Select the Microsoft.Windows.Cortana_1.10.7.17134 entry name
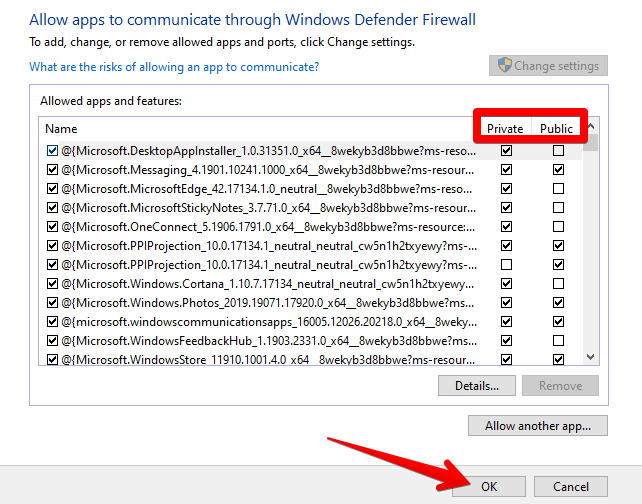Image resolution: width=642 pixels, height=504 pixels. (268, 284)
